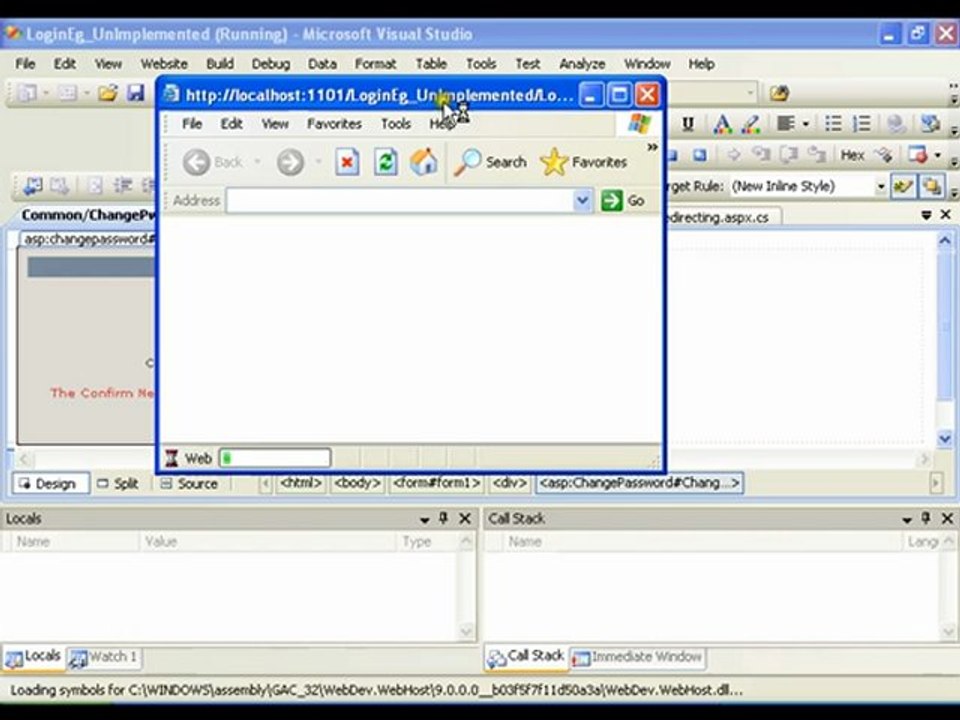Select the <html> tag breadcrumb
This screenshot has height=720, width=960.
[x=301, y=483]
